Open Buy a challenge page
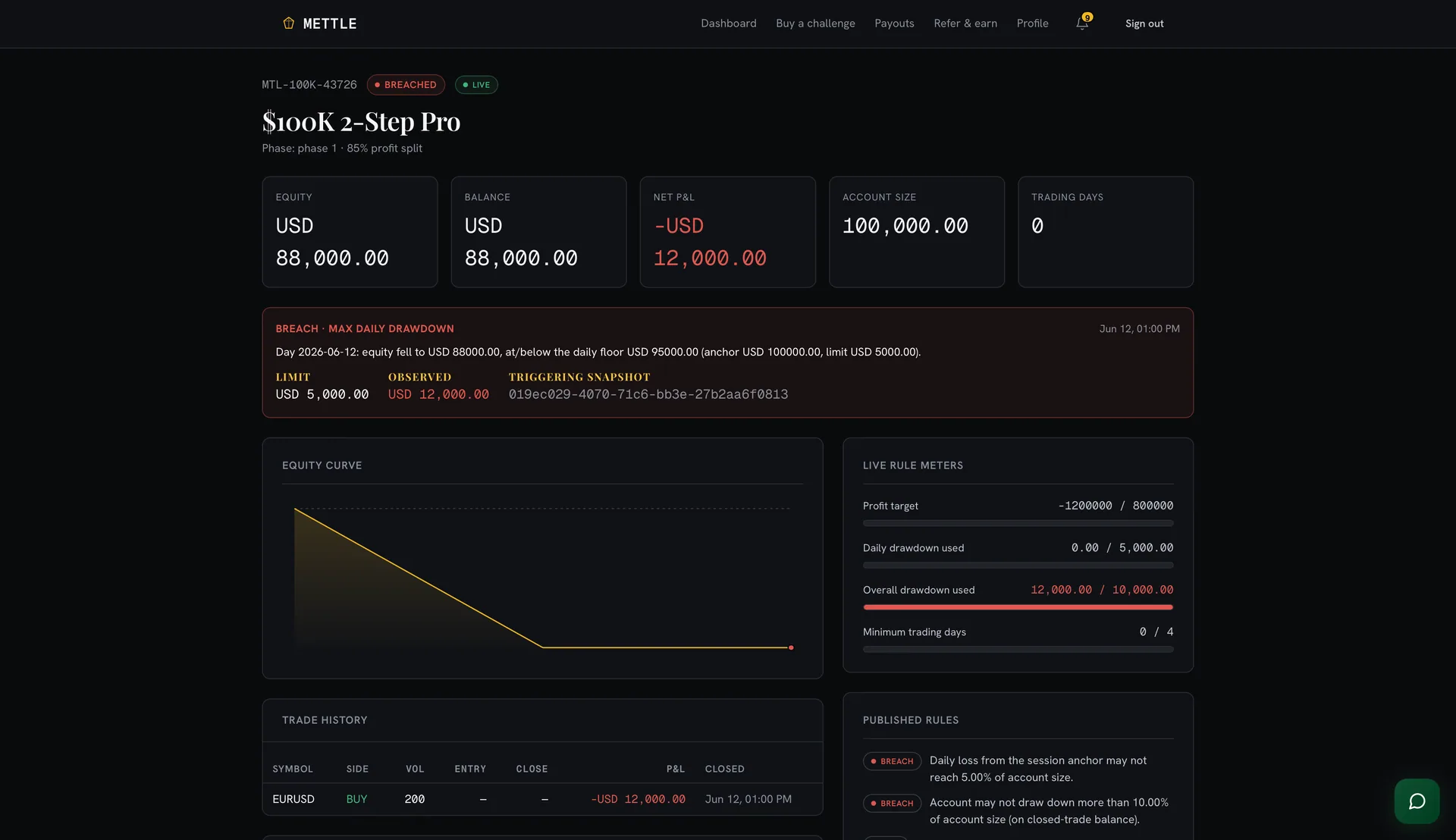Screen dimensions: 1456x840 click(815, 24)
